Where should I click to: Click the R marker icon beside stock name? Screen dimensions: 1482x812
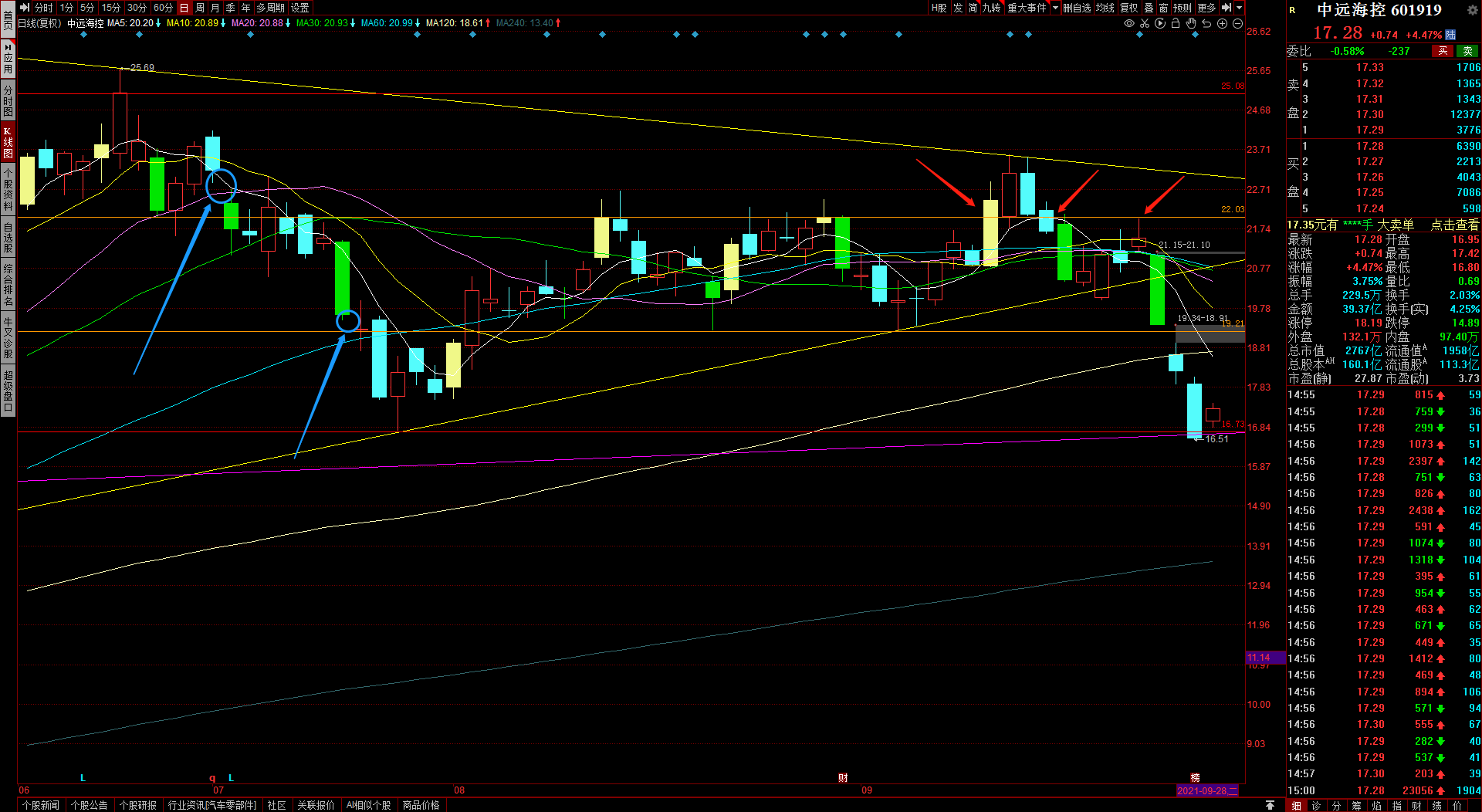1292,10
